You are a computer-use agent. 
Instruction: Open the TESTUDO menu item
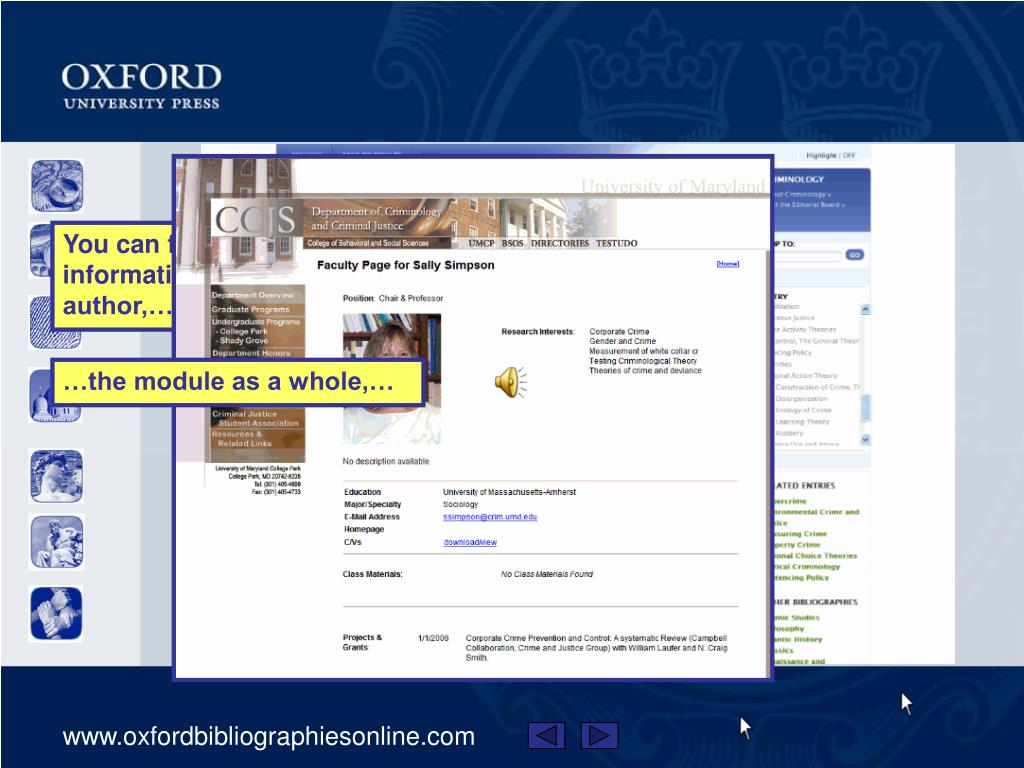(x=616, y=243)
